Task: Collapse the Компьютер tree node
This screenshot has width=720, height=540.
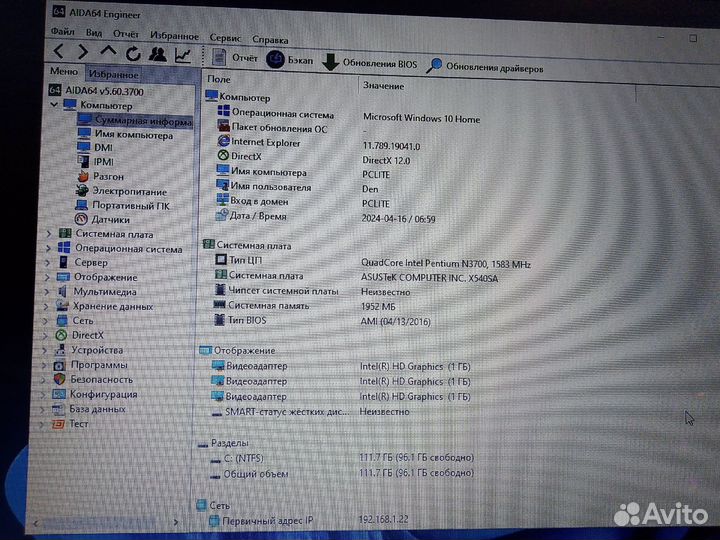Action: tap(54, 105)
